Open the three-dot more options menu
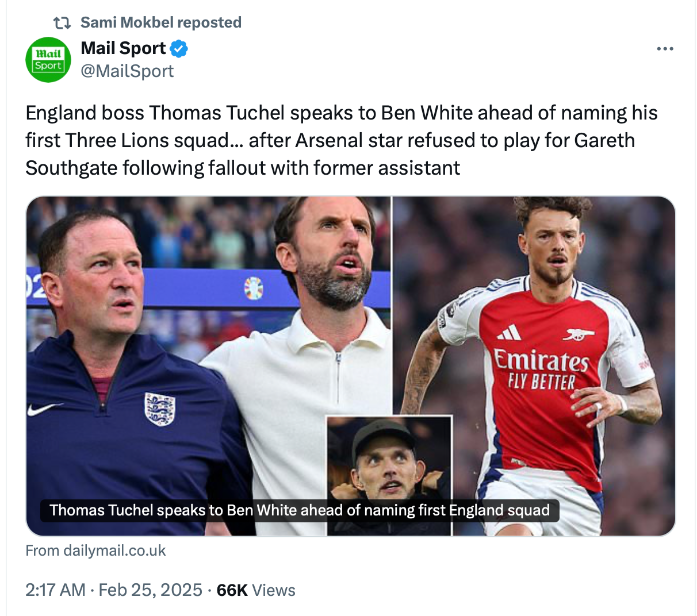This screenshot has width=697, height=616. [665, 49]
